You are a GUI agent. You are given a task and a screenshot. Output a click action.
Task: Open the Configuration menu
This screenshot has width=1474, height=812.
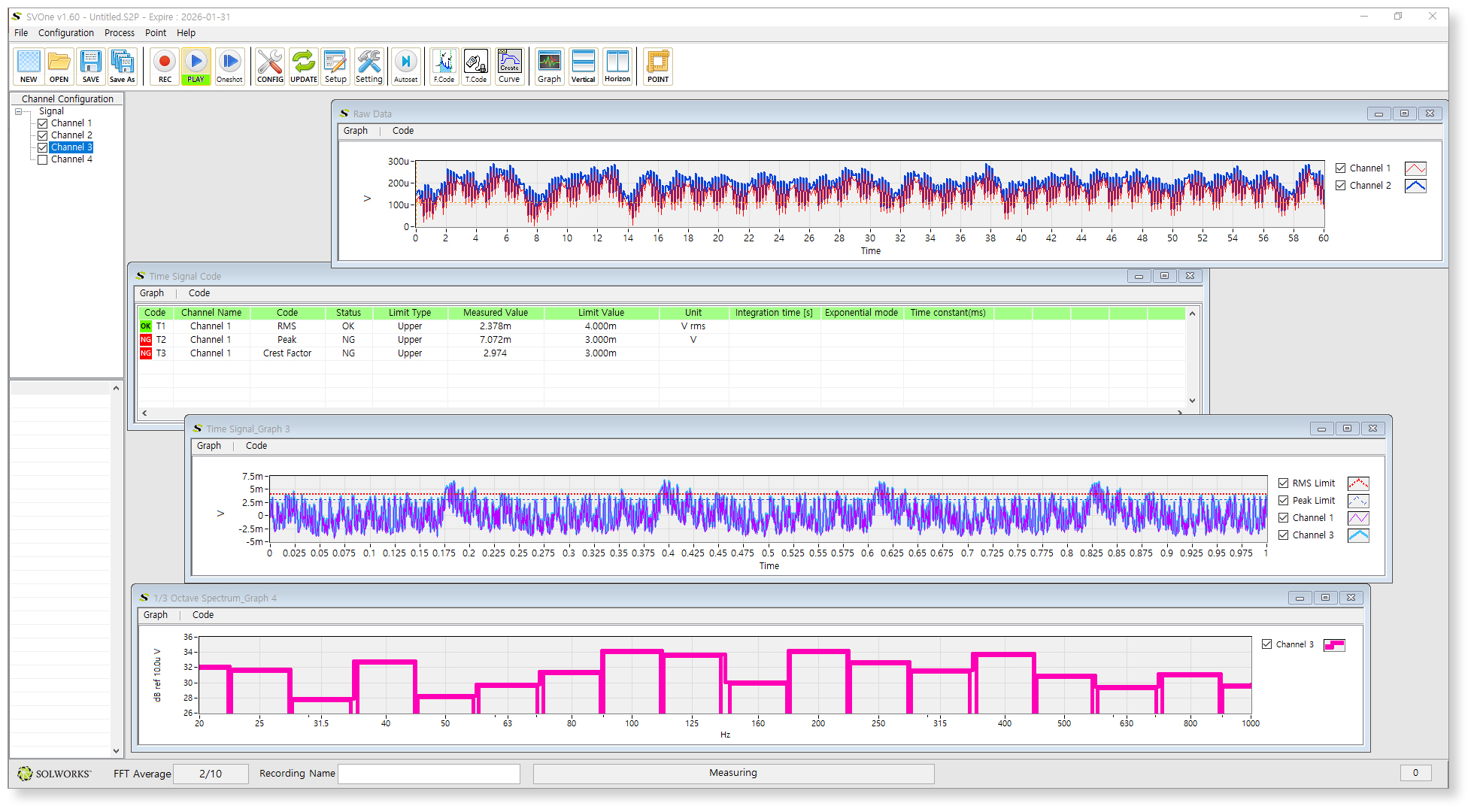65,33
